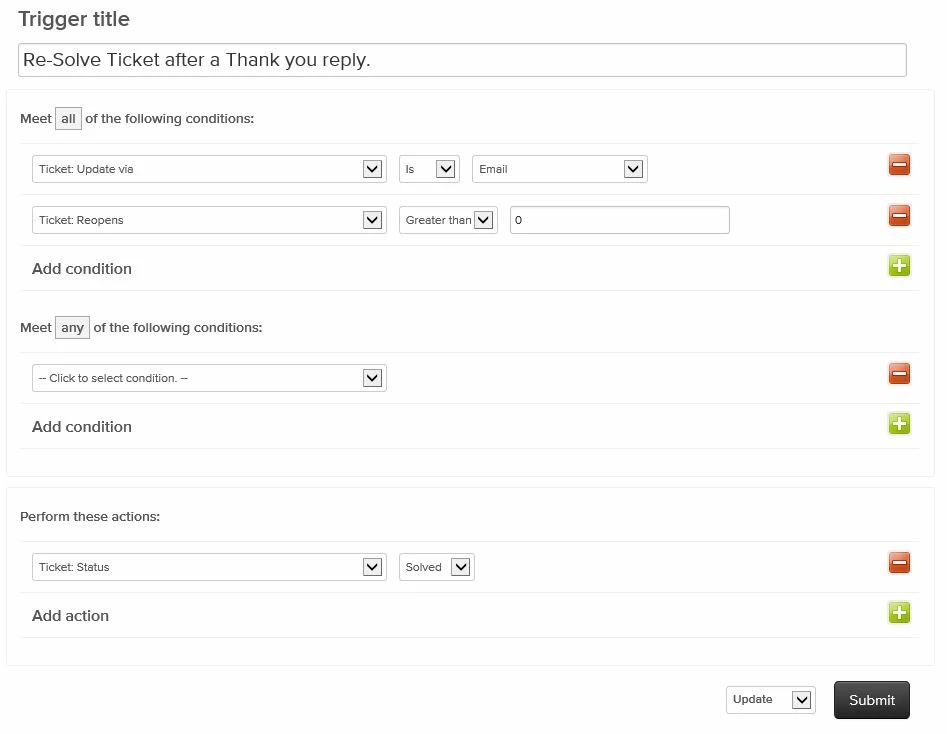Remove the 'Ticket: Status' action row
Image resolution: width=947 pixels, height=734 pixels.
point(899,562)
